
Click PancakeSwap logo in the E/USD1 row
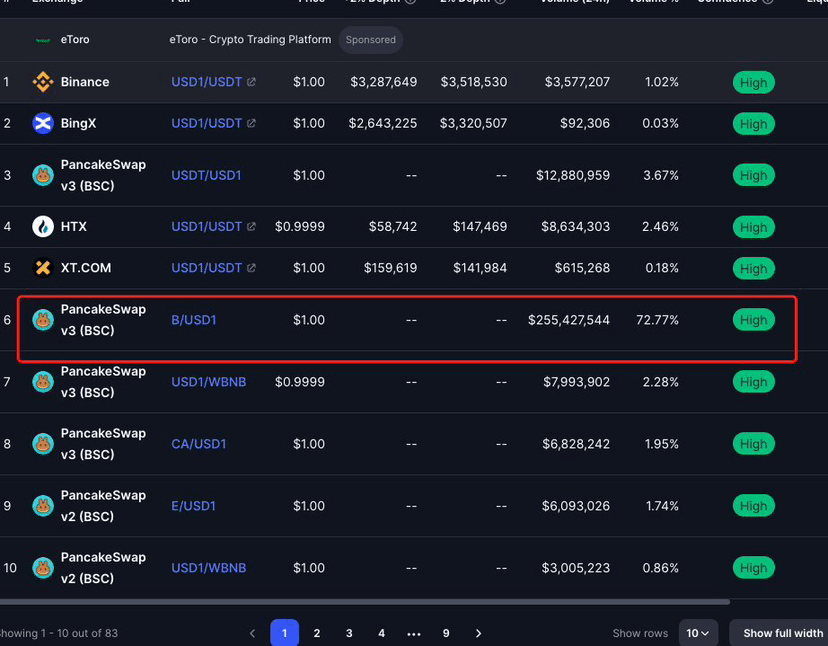(43, 505)
